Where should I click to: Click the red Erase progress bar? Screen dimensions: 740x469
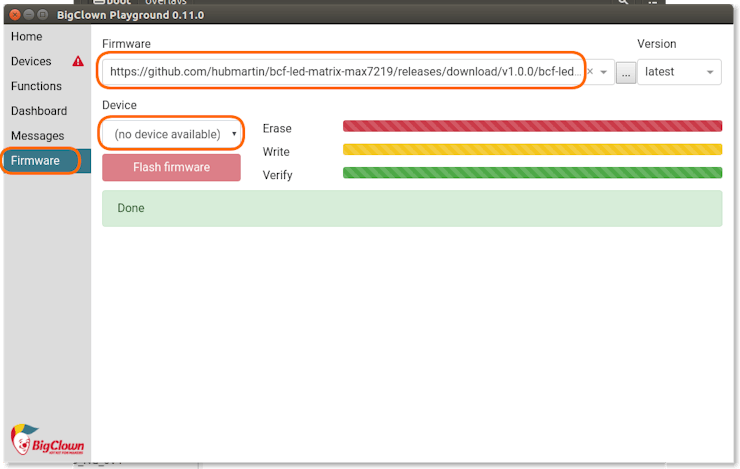pos(532,126)
